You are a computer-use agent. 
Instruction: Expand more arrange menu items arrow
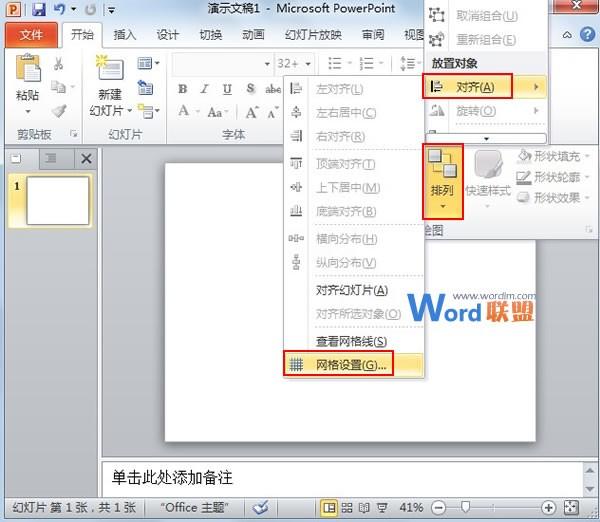pyautogui.click(x=486, y=139)
